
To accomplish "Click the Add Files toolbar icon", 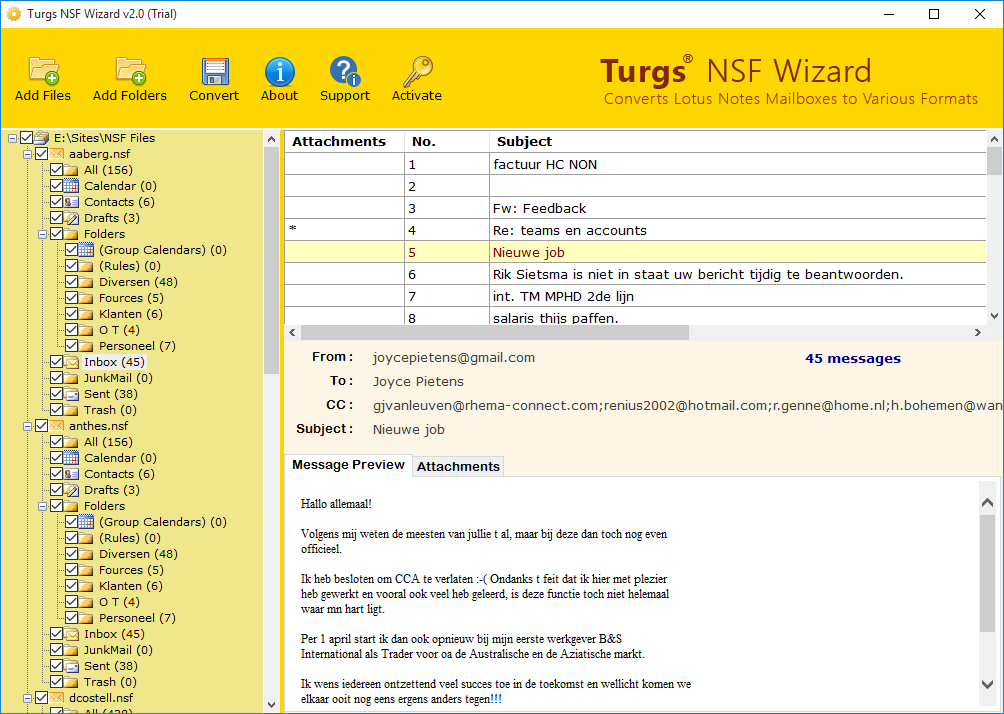I will (44, 71).
